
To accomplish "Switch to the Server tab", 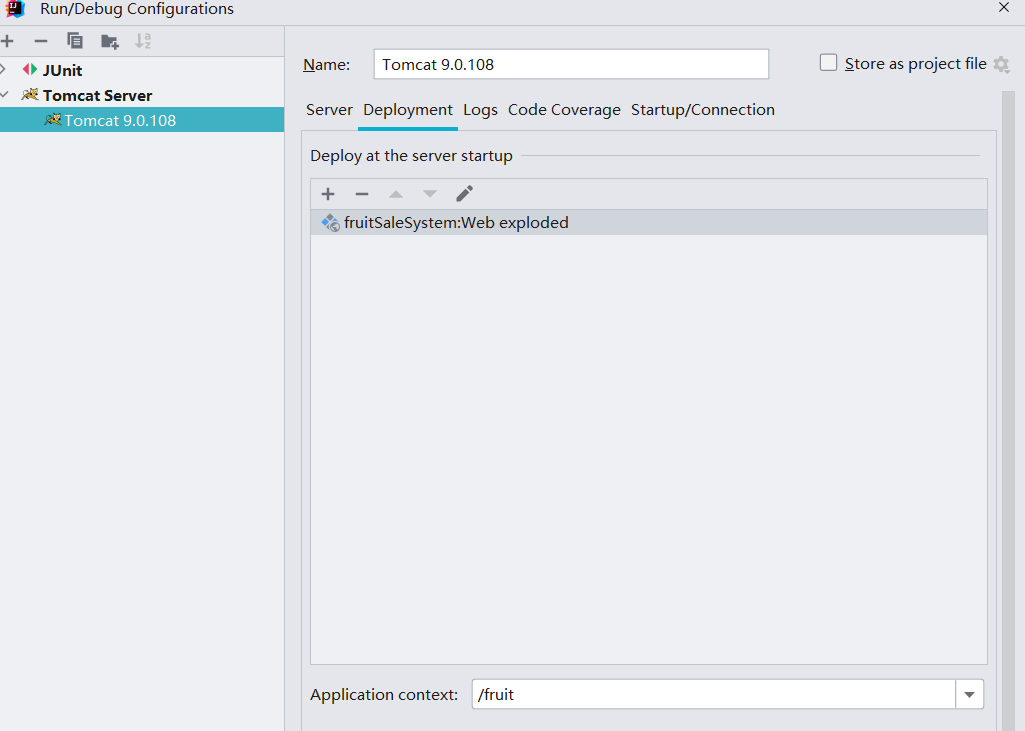I will (329, 110).
